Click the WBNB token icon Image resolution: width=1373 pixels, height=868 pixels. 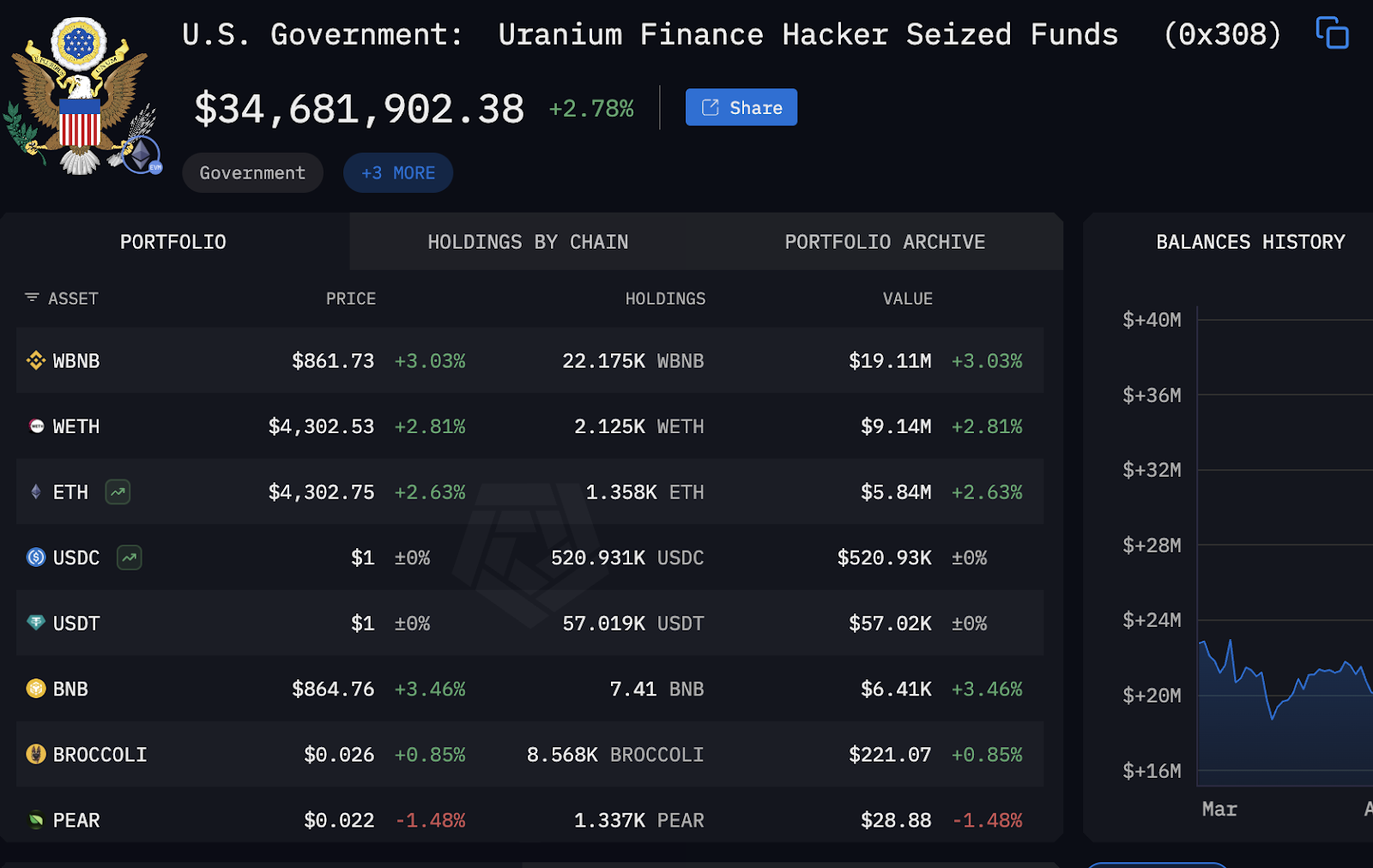point(36,361)
